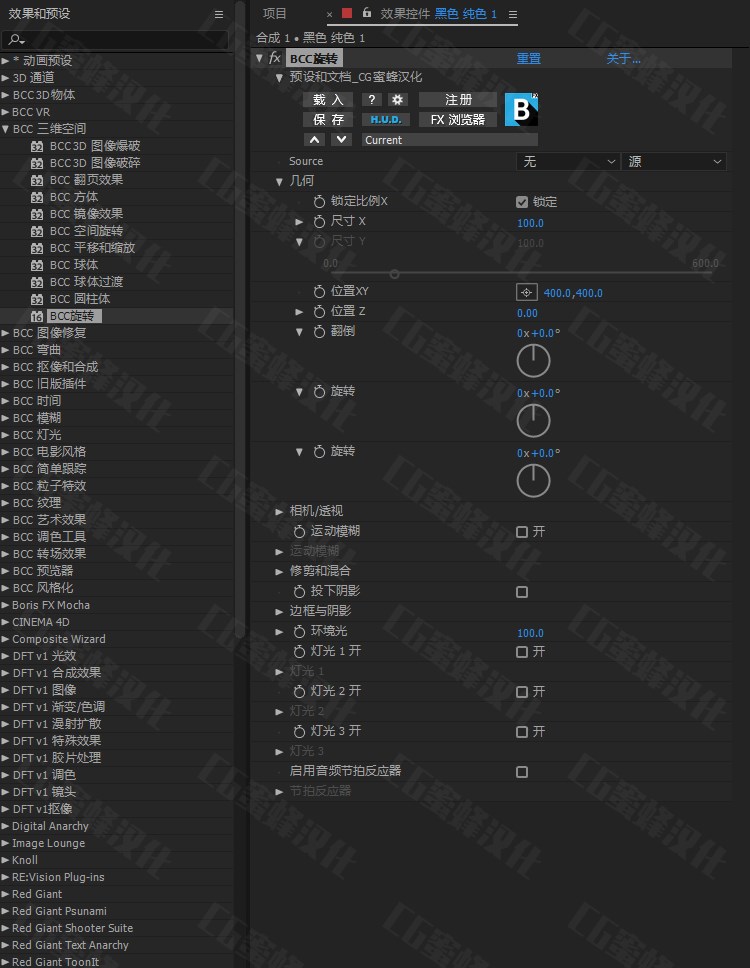This screenshot has height=968, width=750.
Task: Click the lock icon on effect controls panel
Action: 367,12
